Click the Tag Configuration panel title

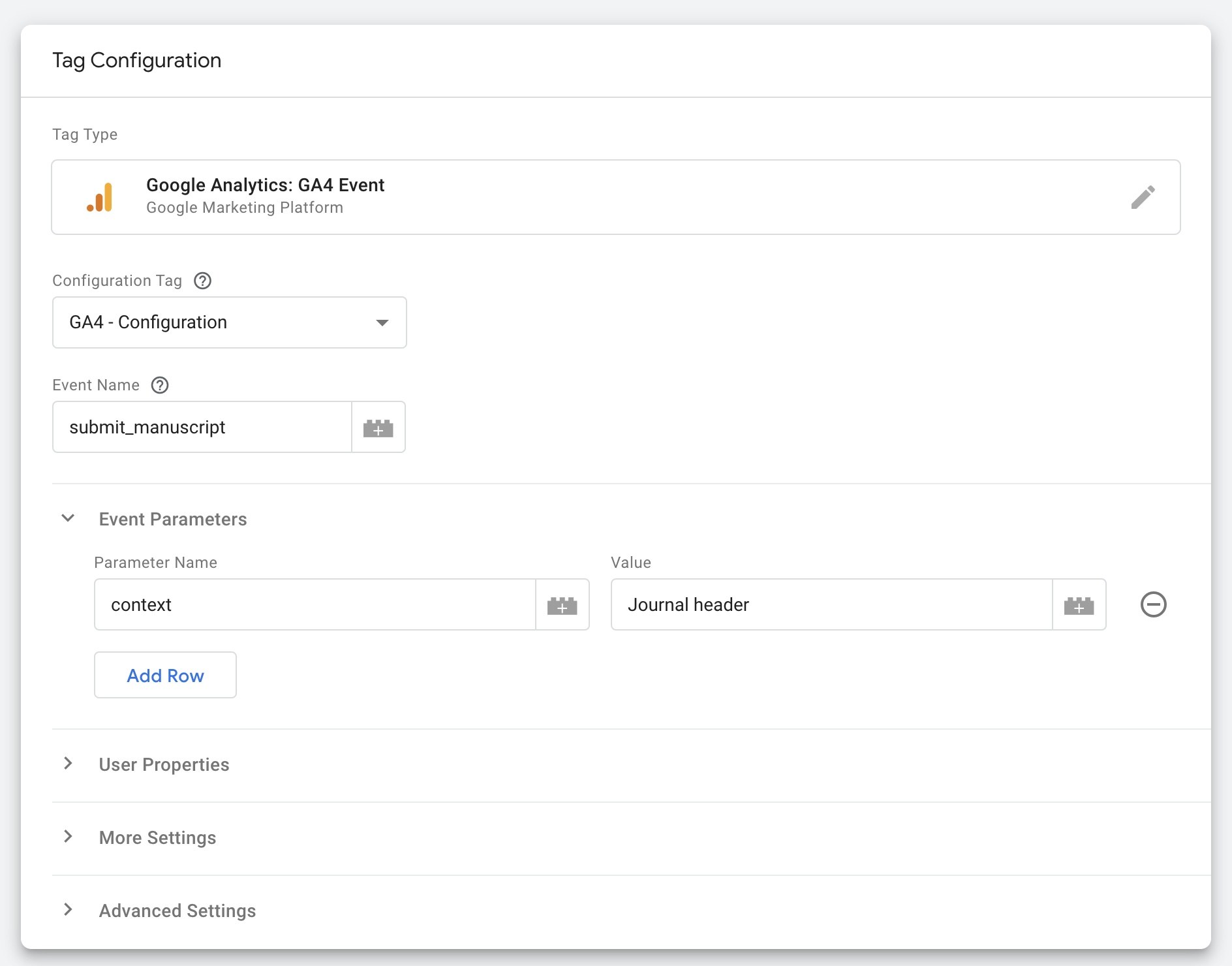[137, 61]
